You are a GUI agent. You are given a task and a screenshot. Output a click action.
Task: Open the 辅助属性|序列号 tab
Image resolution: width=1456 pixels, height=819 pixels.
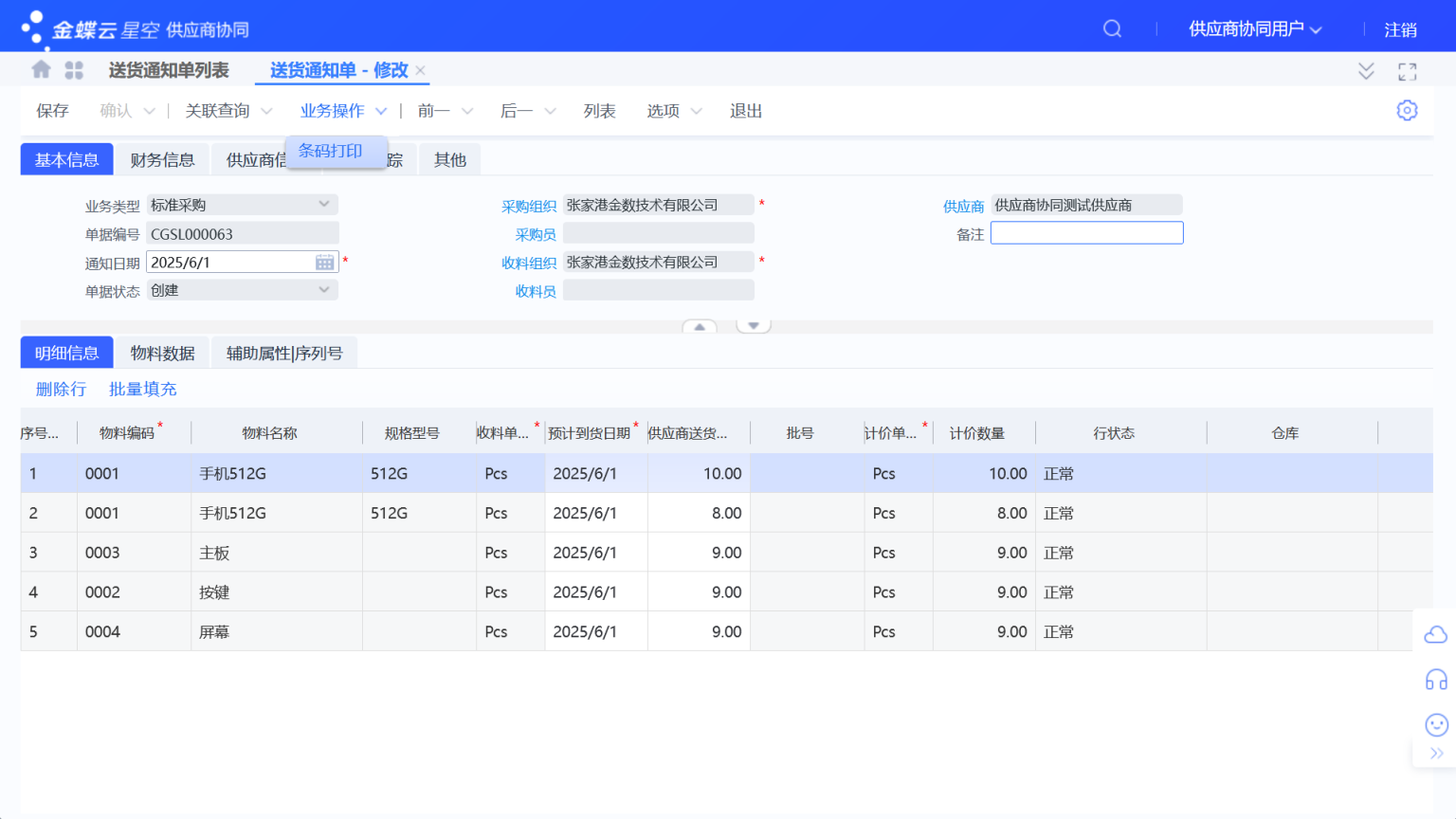pyautogui.click(x=283, y=352)
